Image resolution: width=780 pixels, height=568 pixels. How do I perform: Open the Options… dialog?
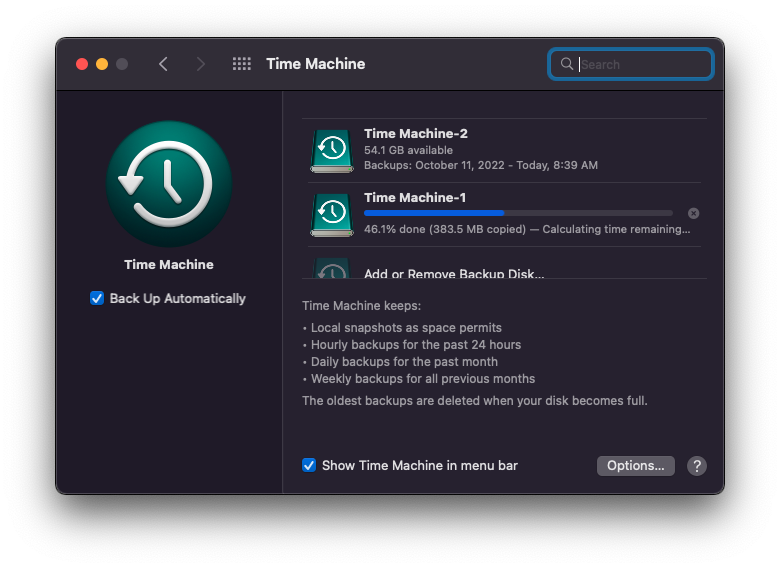(636, 466)
